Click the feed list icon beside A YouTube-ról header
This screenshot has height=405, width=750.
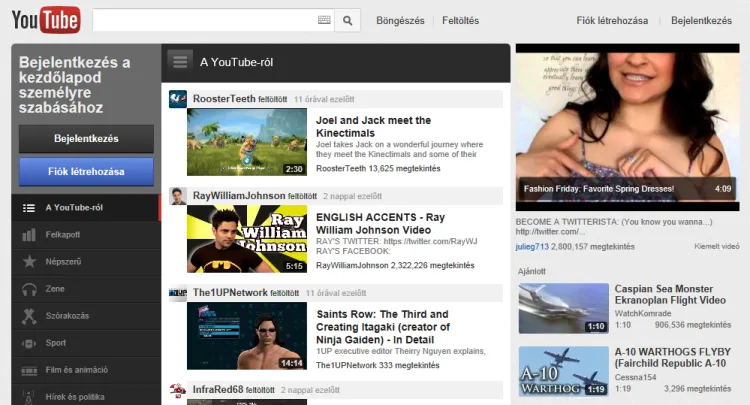click(x=180, y=61)
